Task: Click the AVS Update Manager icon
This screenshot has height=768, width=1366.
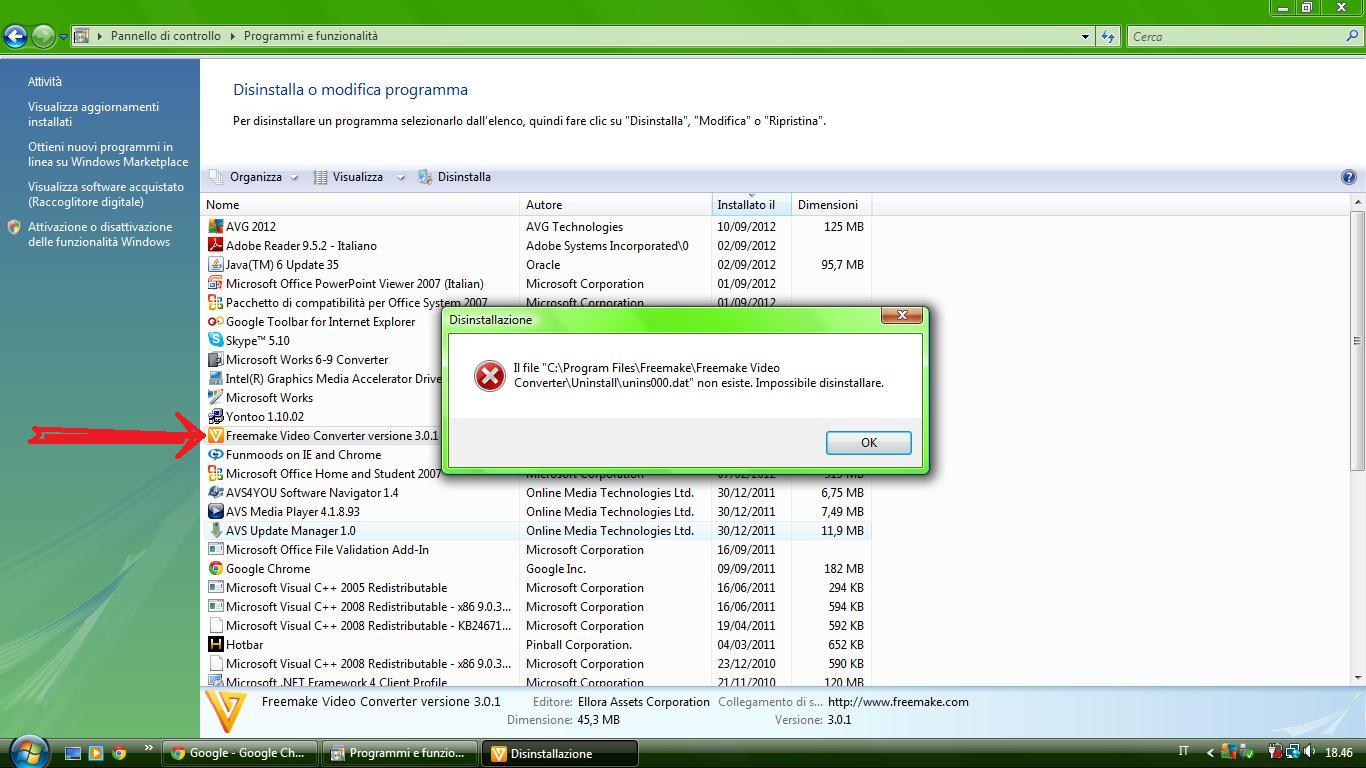Action: point(215,530)
